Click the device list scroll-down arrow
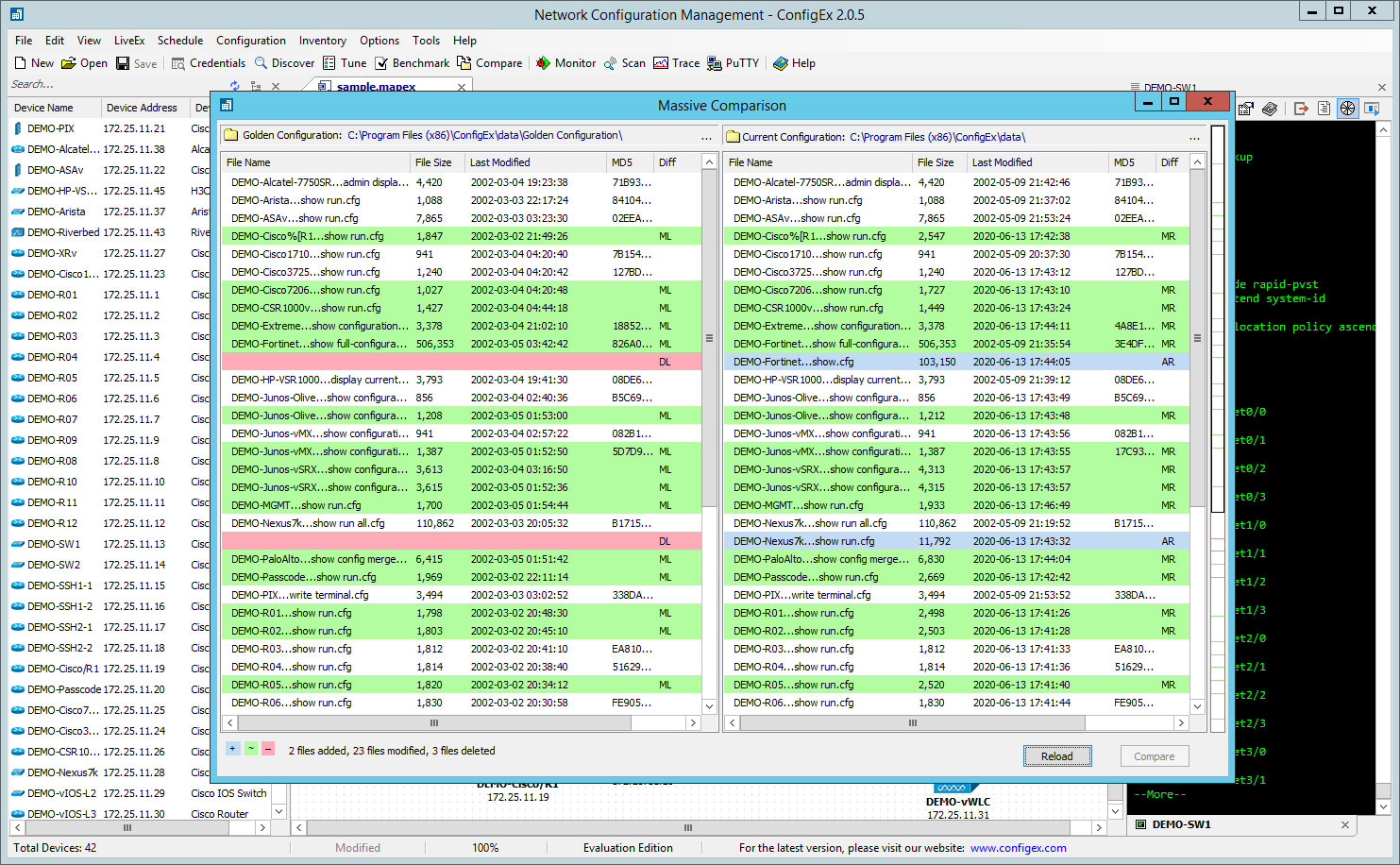This screenshot has height=865, width=1400. (278, 811)
